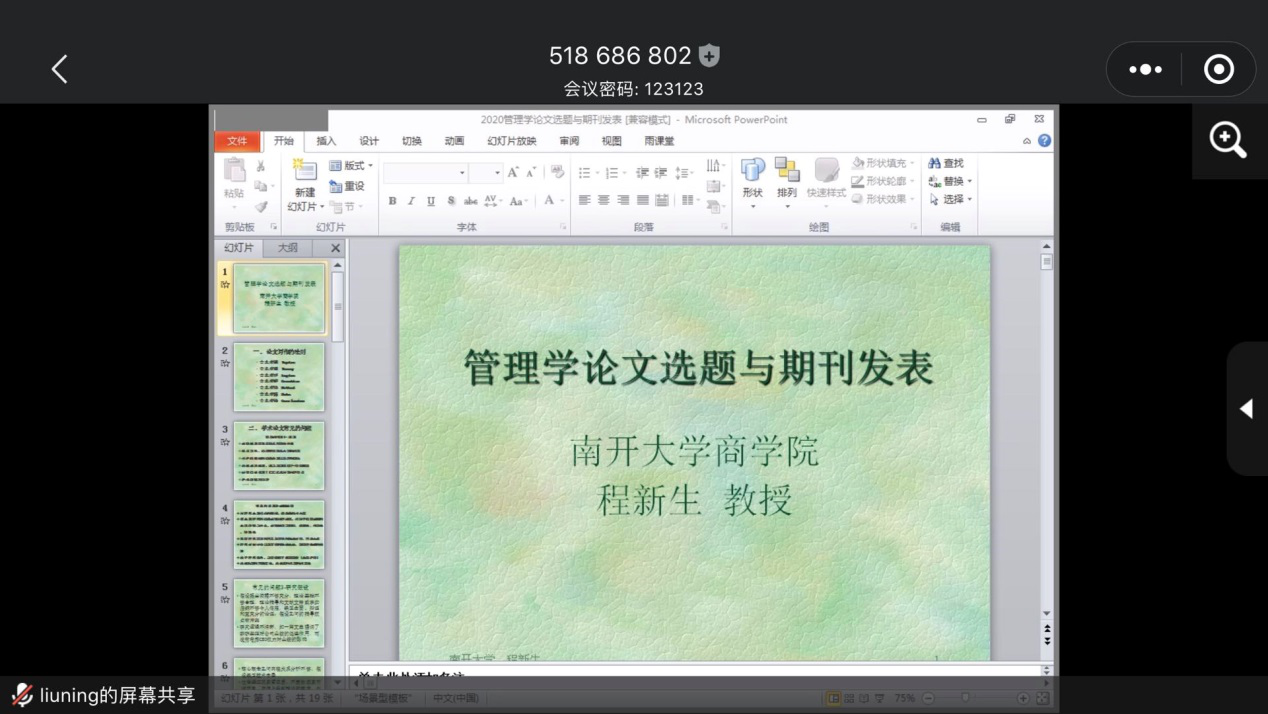
Task: Switch to the Insert (插入) tab
Action: point(326,141)
